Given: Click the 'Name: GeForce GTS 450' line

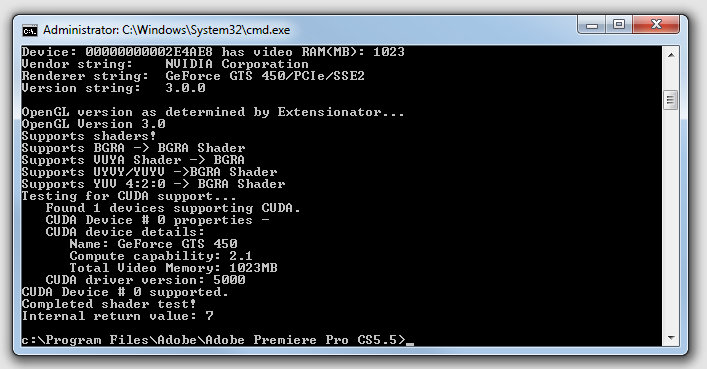Looking at the screenshot, I should 153,244.
